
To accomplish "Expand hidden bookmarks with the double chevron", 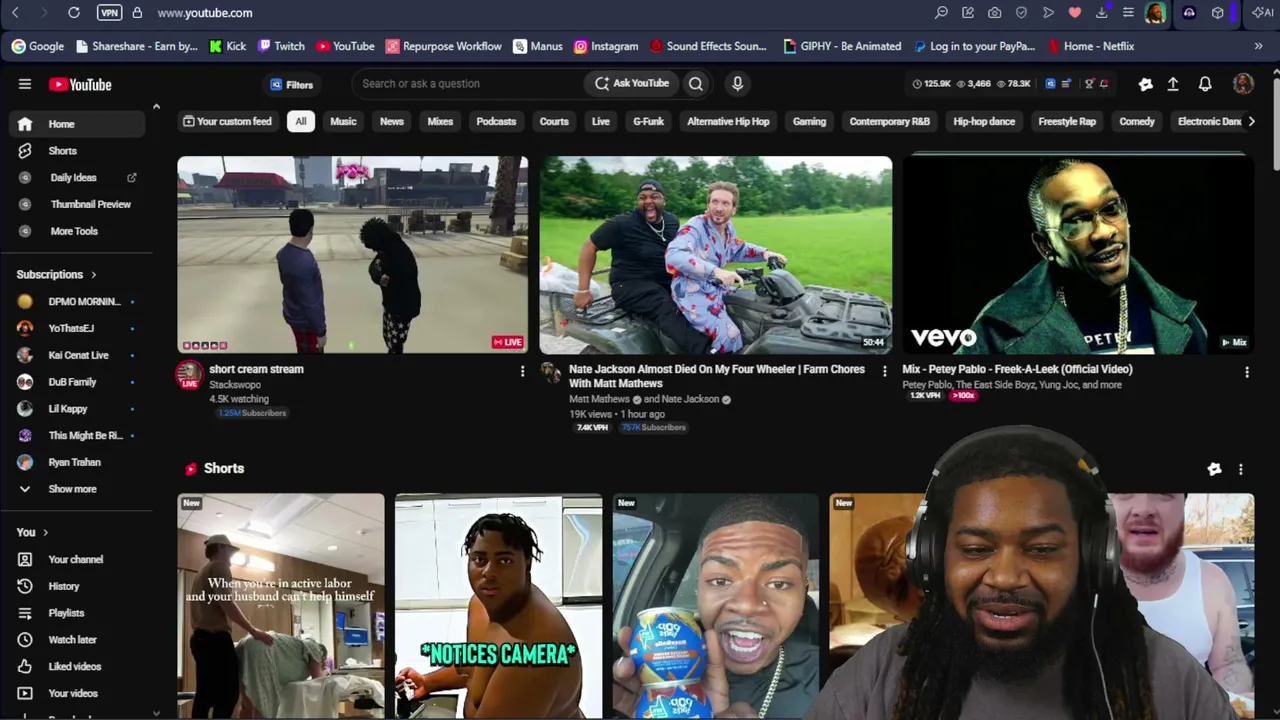I will pyautogui.click(x=1258, y=46).
